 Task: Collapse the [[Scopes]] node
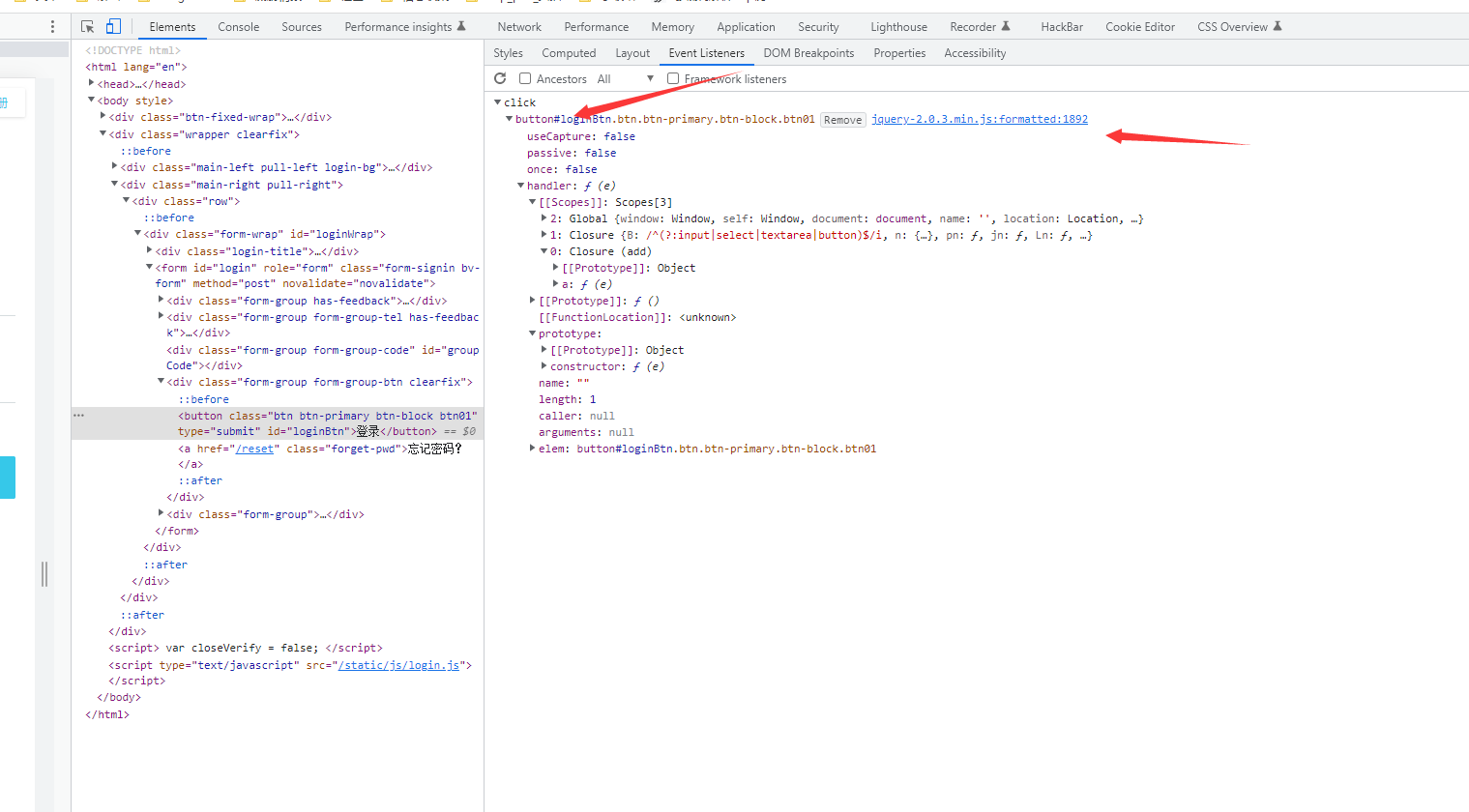533,202
